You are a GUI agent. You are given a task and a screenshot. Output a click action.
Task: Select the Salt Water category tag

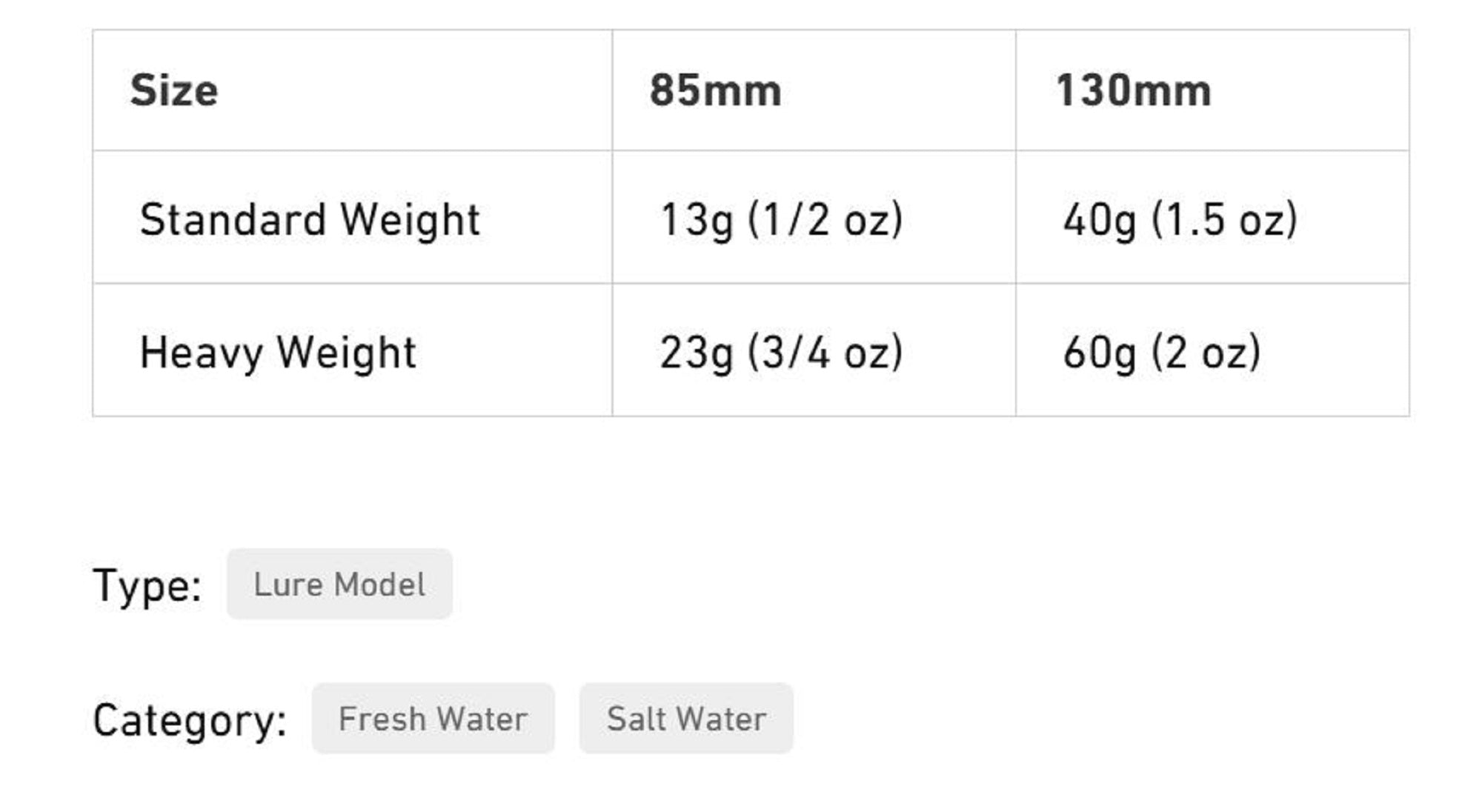click(x=686, y=719)
